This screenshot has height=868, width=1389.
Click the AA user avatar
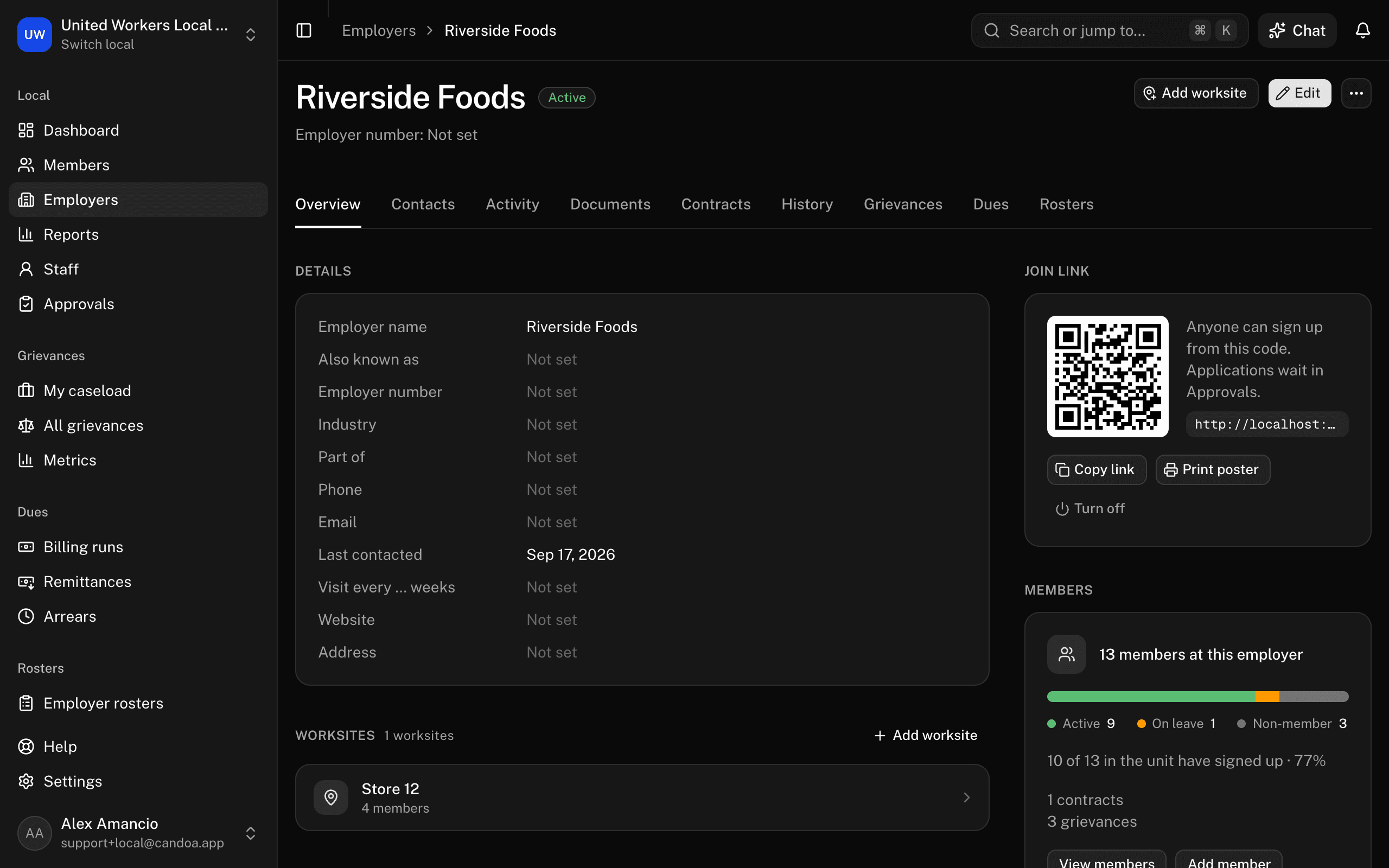point(34,833)
